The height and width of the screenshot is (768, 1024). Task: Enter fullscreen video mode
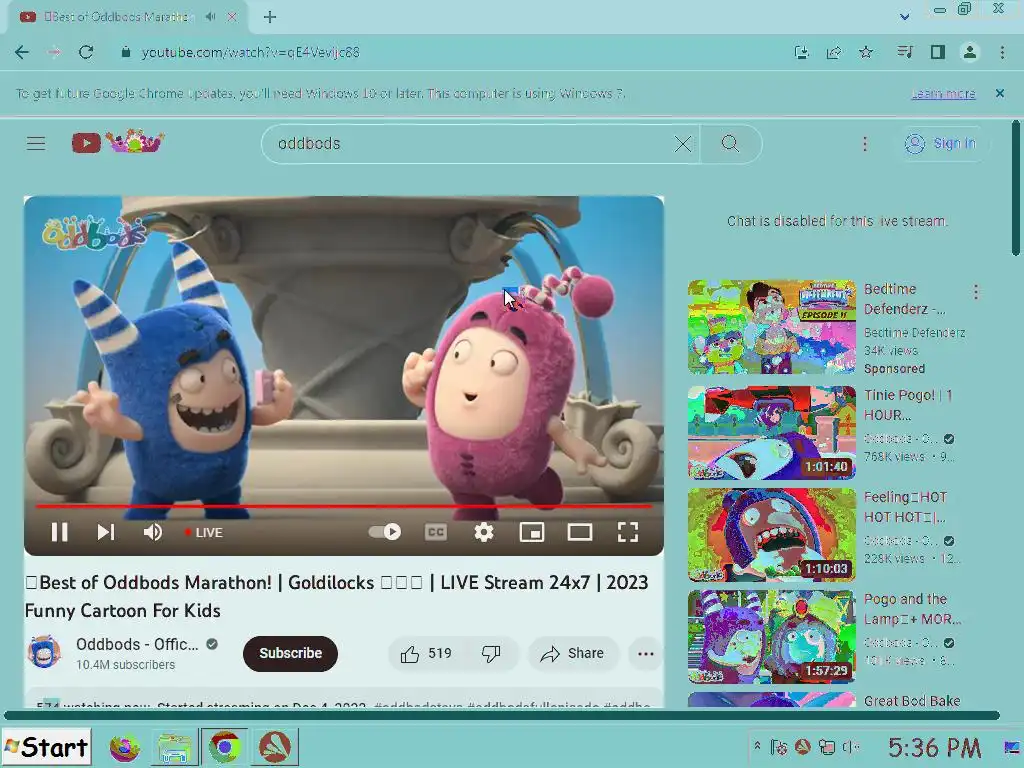(x=628, y=532)
